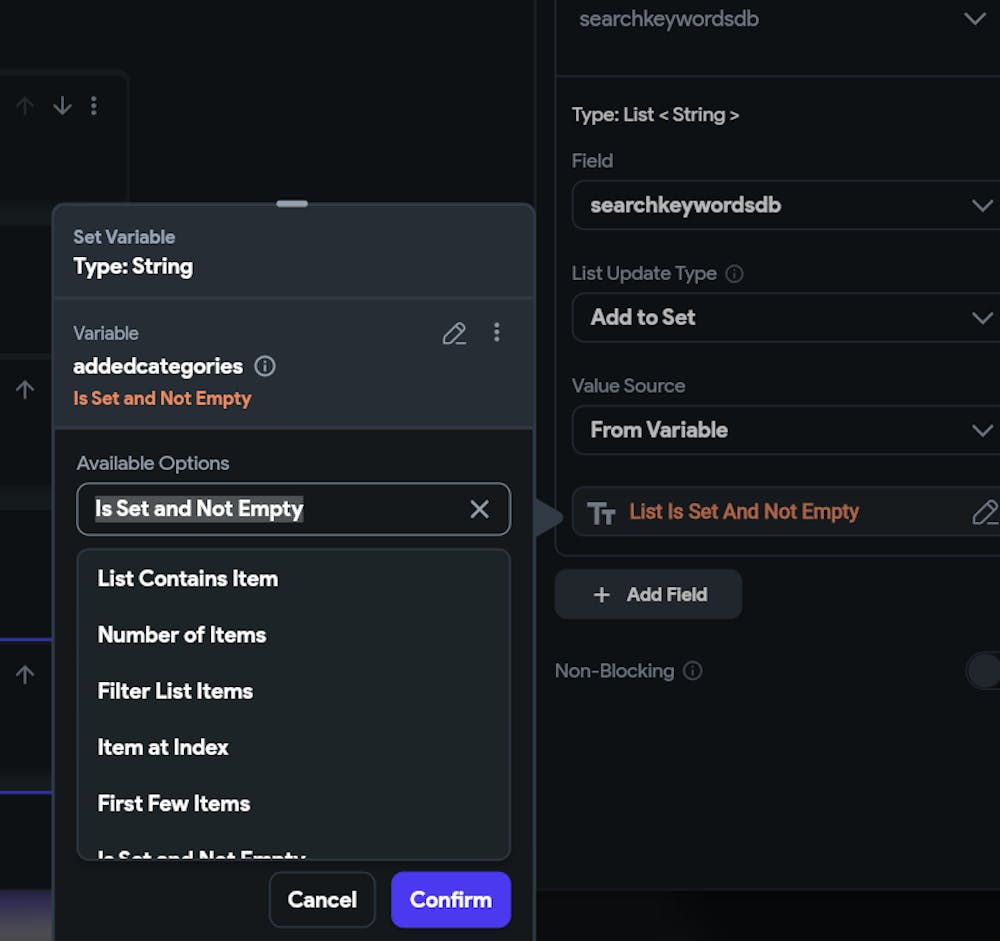Open the three-dot menu beside Variable
This screenshot has width=1000, height=941.
click(497, 333)
